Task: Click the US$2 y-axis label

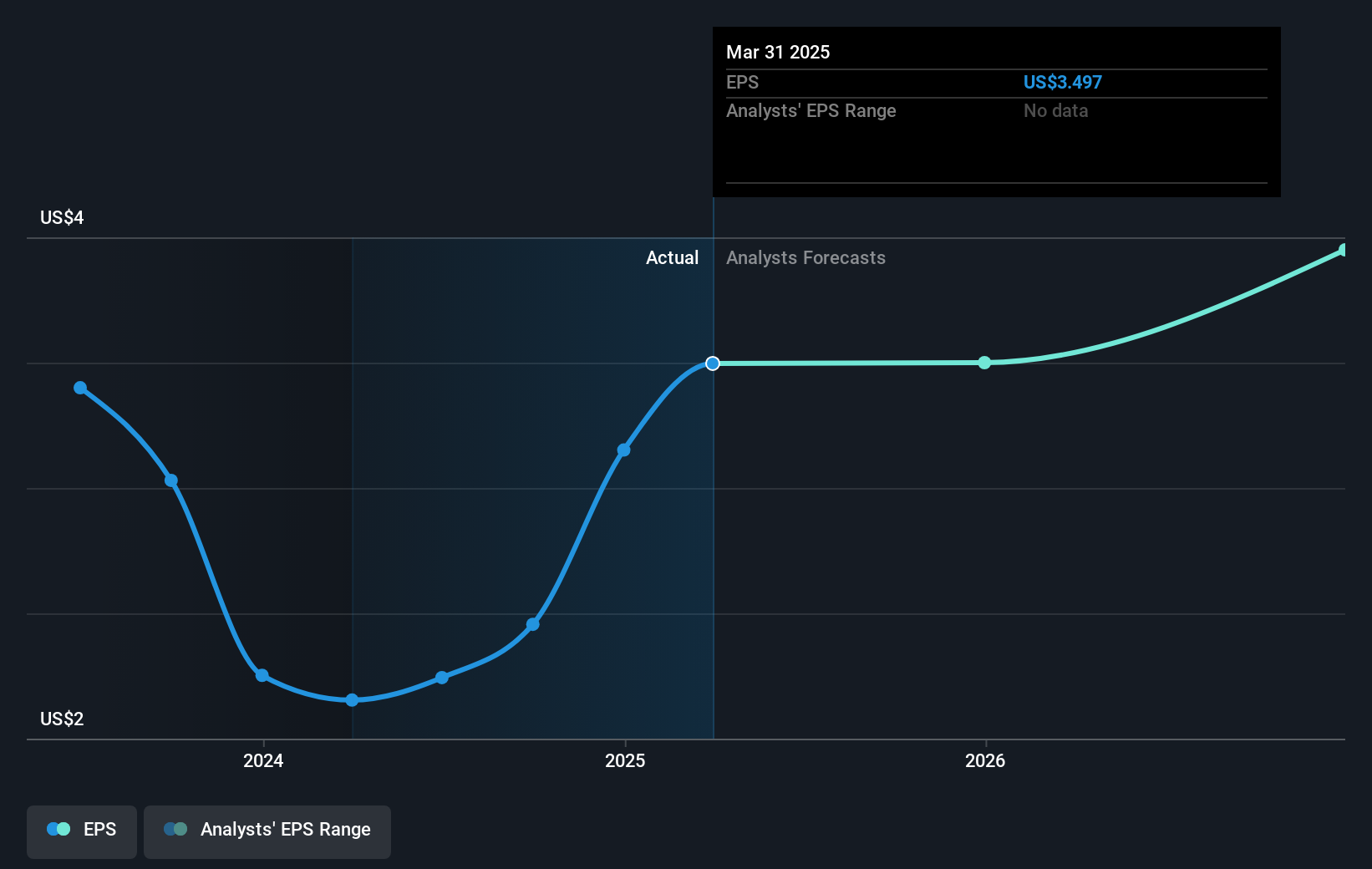Action: pos(62,719)
